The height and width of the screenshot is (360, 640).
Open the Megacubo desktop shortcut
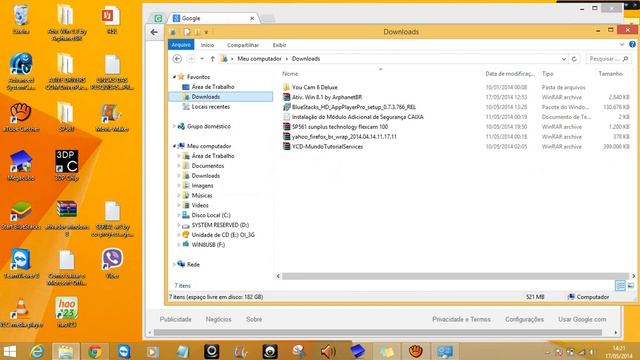coord(21,166)
